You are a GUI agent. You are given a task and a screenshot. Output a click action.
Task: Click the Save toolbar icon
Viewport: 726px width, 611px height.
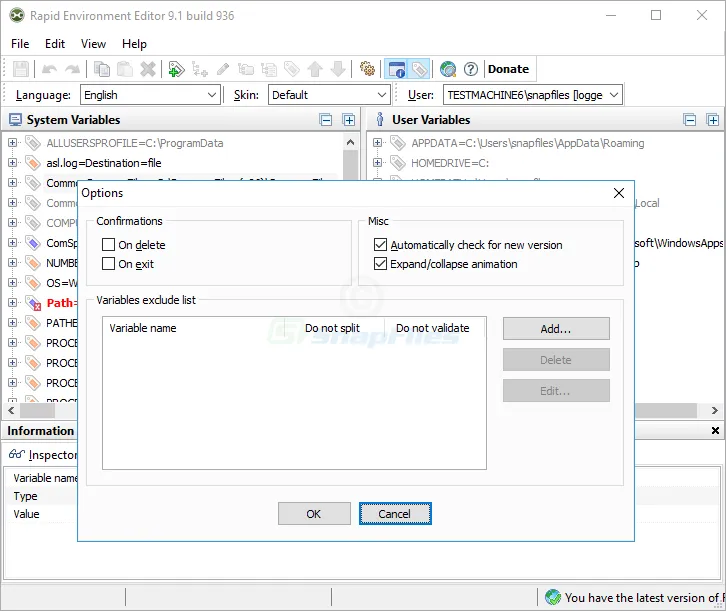tap(20, 69)
